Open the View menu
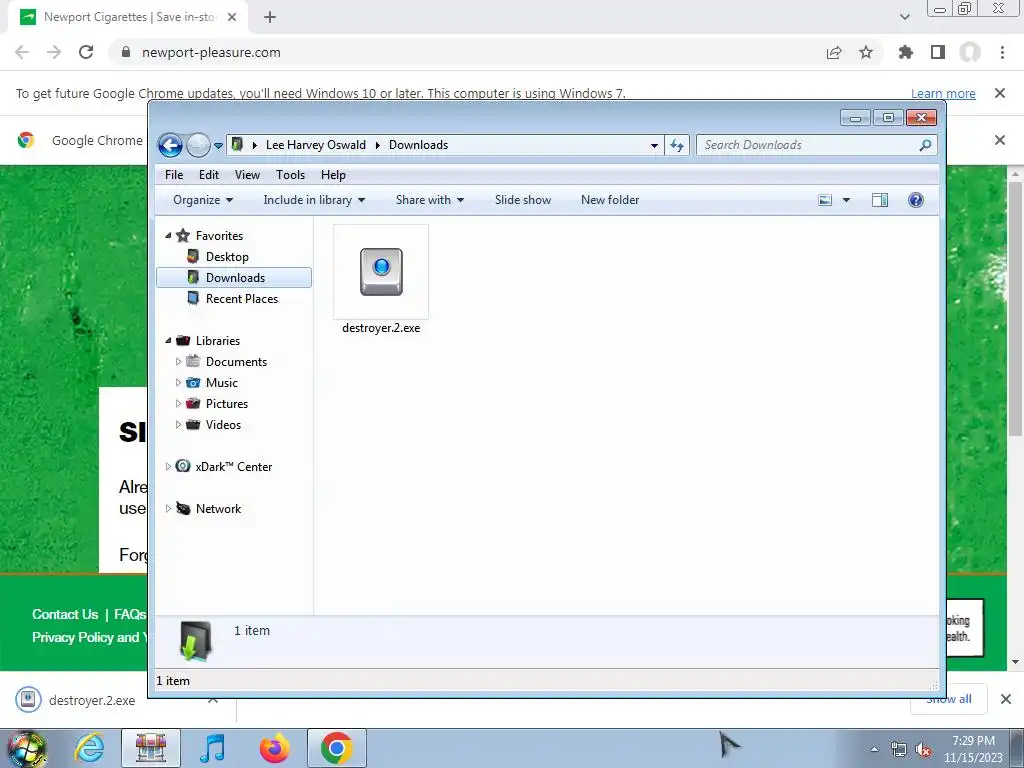1024x768 pixels. click(248, 175)
